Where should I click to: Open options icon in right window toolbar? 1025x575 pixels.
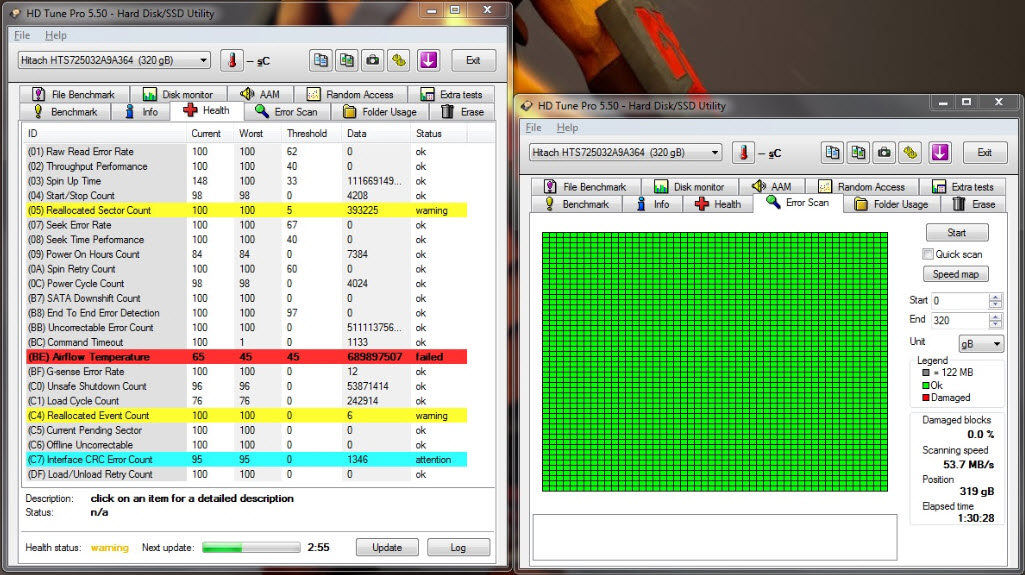pos(911,153)
